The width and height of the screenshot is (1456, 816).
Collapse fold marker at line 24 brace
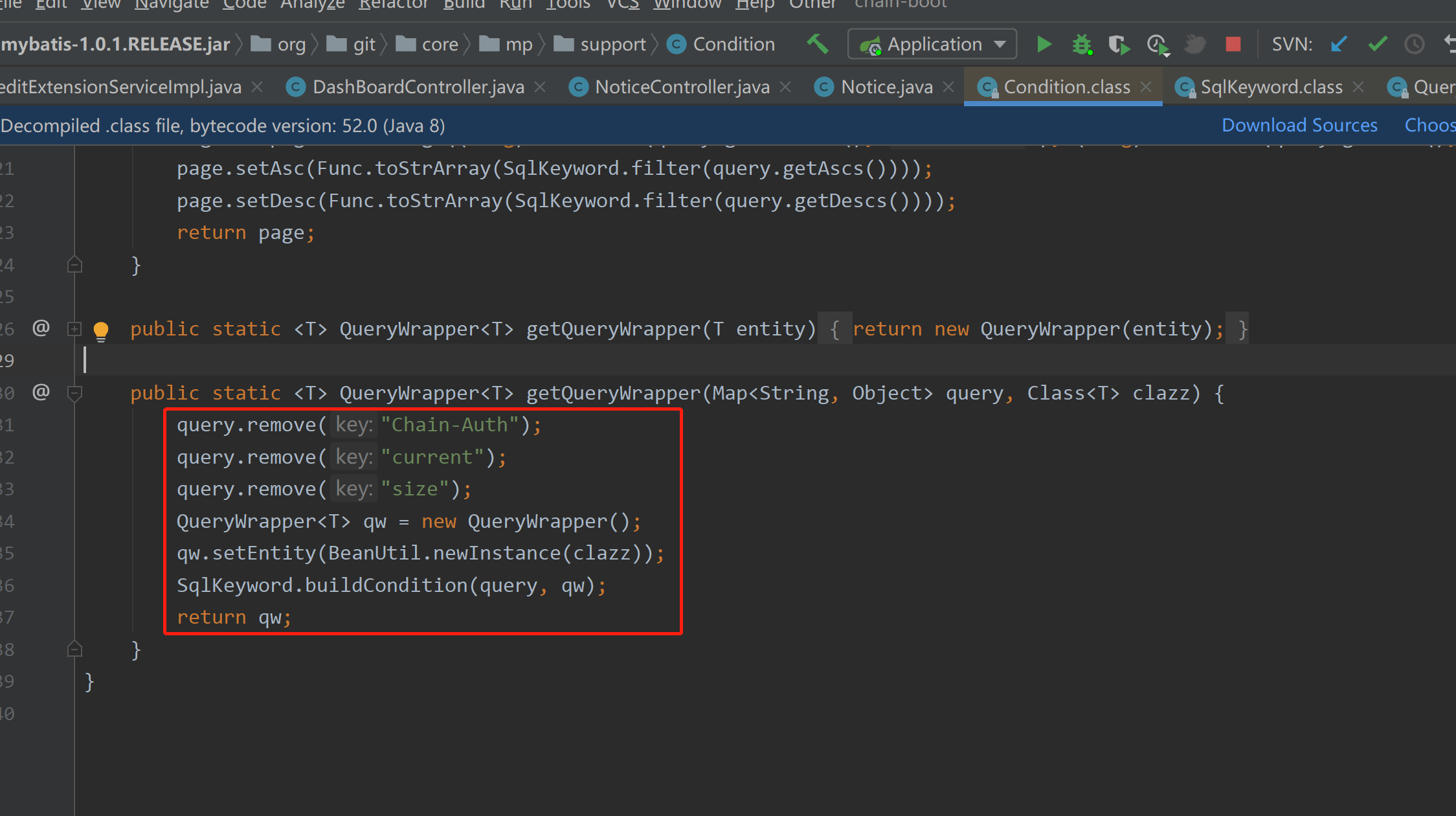74,265
